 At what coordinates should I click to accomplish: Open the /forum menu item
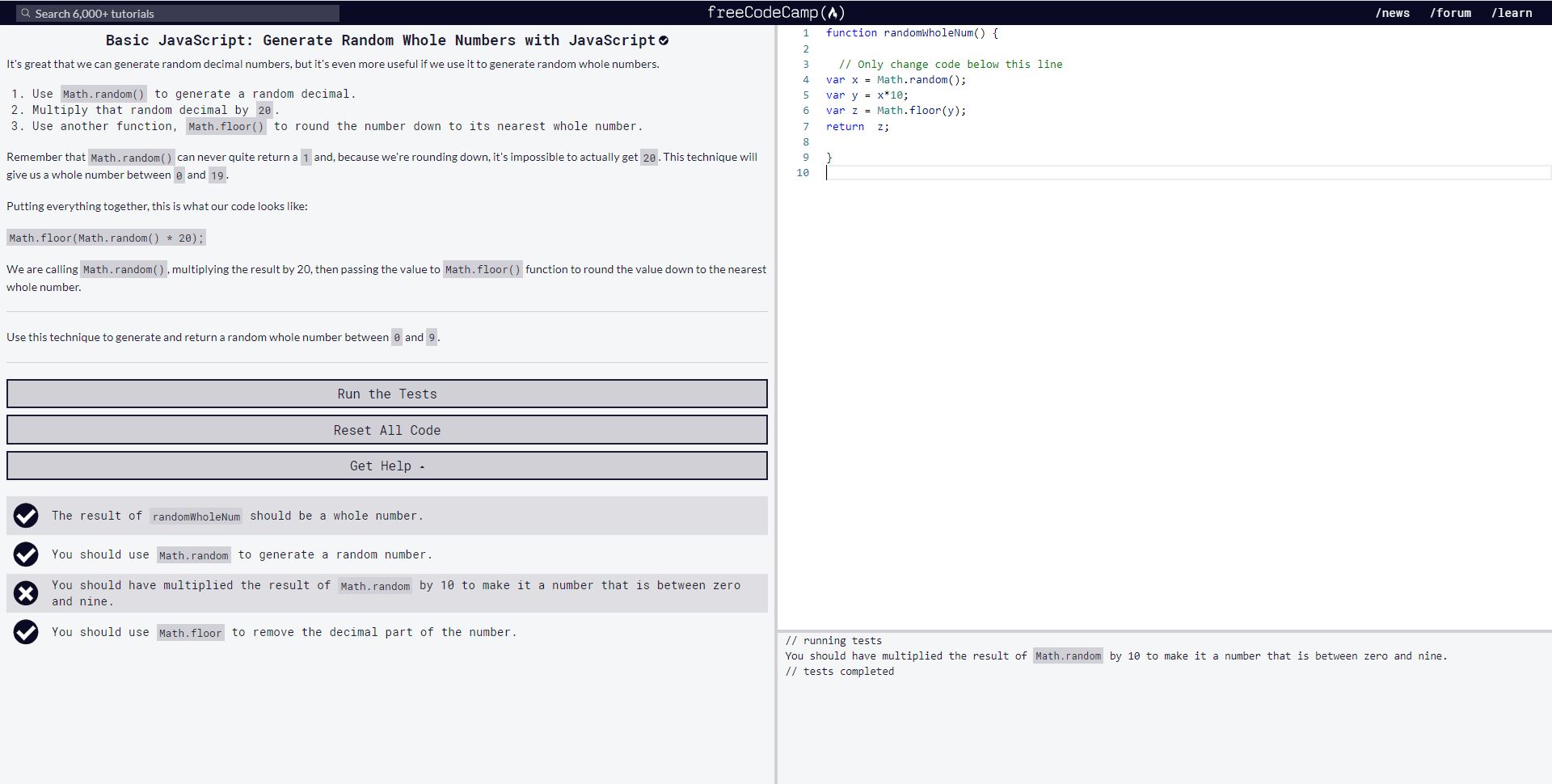(1451, 13)
